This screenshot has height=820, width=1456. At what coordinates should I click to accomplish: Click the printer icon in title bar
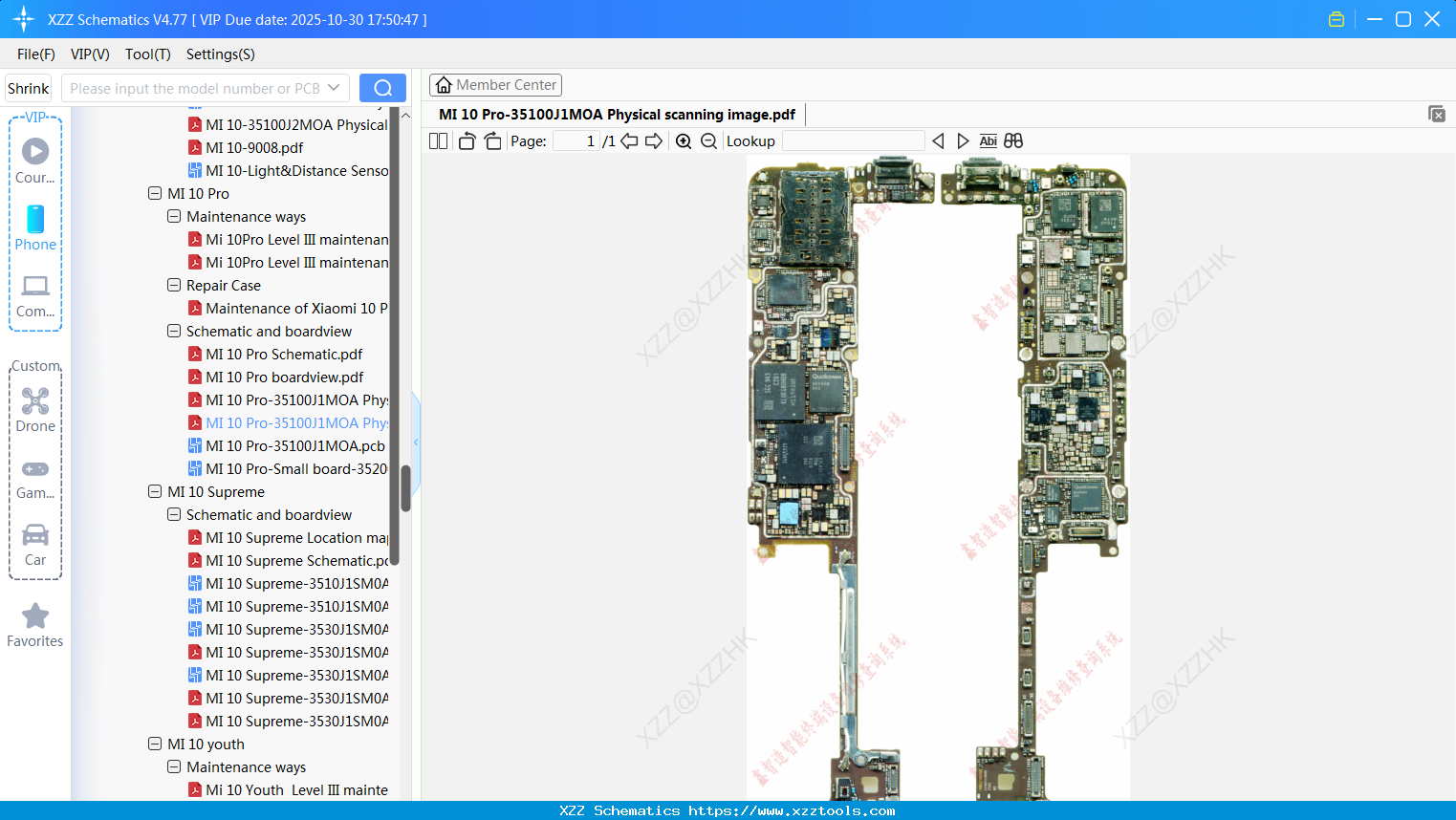(1336, 18)
